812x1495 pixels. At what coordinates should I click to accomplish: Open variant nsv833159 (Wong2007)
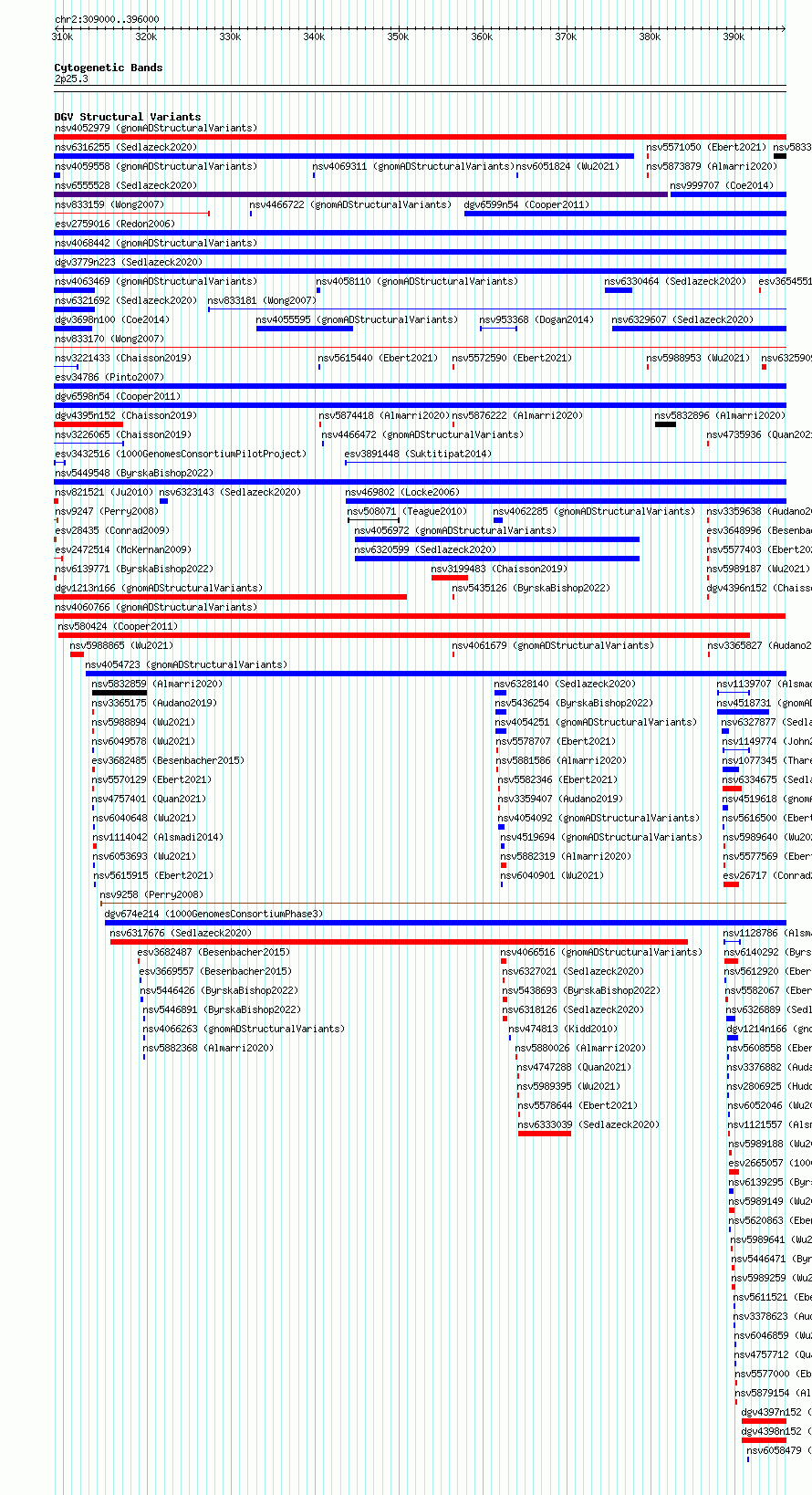(109, 204)
